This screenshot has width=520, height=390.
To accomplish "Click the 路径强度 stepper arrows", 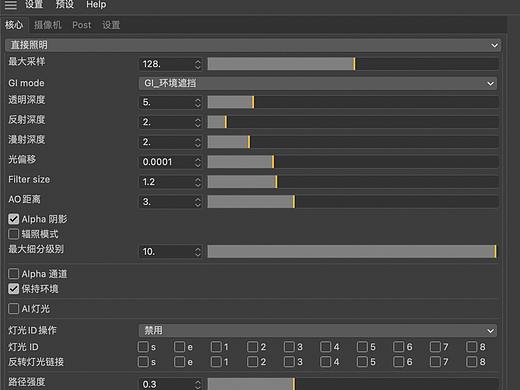I will (x=198, y=384).
